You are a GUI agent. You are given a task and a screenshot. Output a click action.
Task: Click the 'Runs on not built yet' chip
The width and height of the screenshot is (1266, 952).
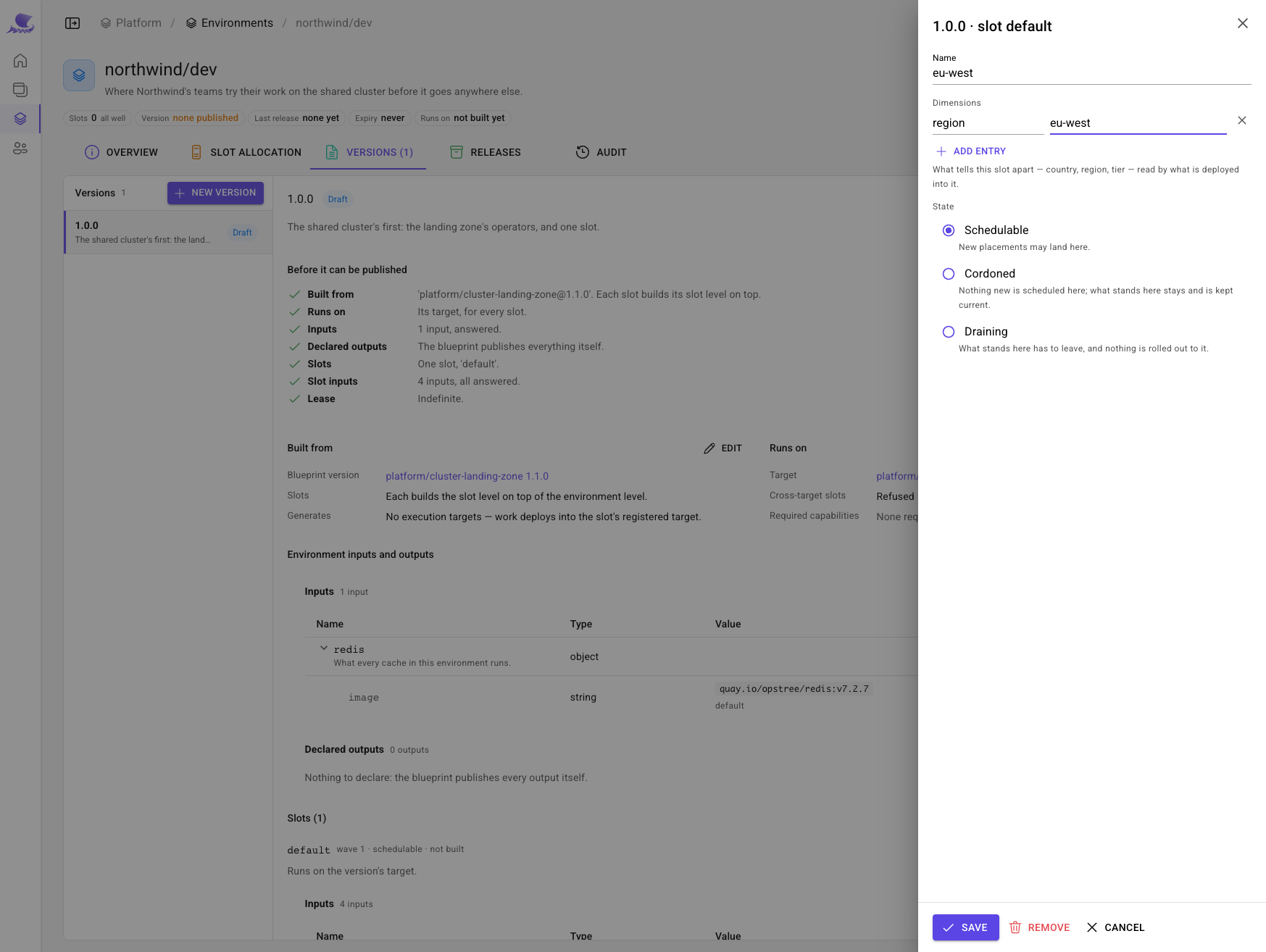(x=463, y=118)
